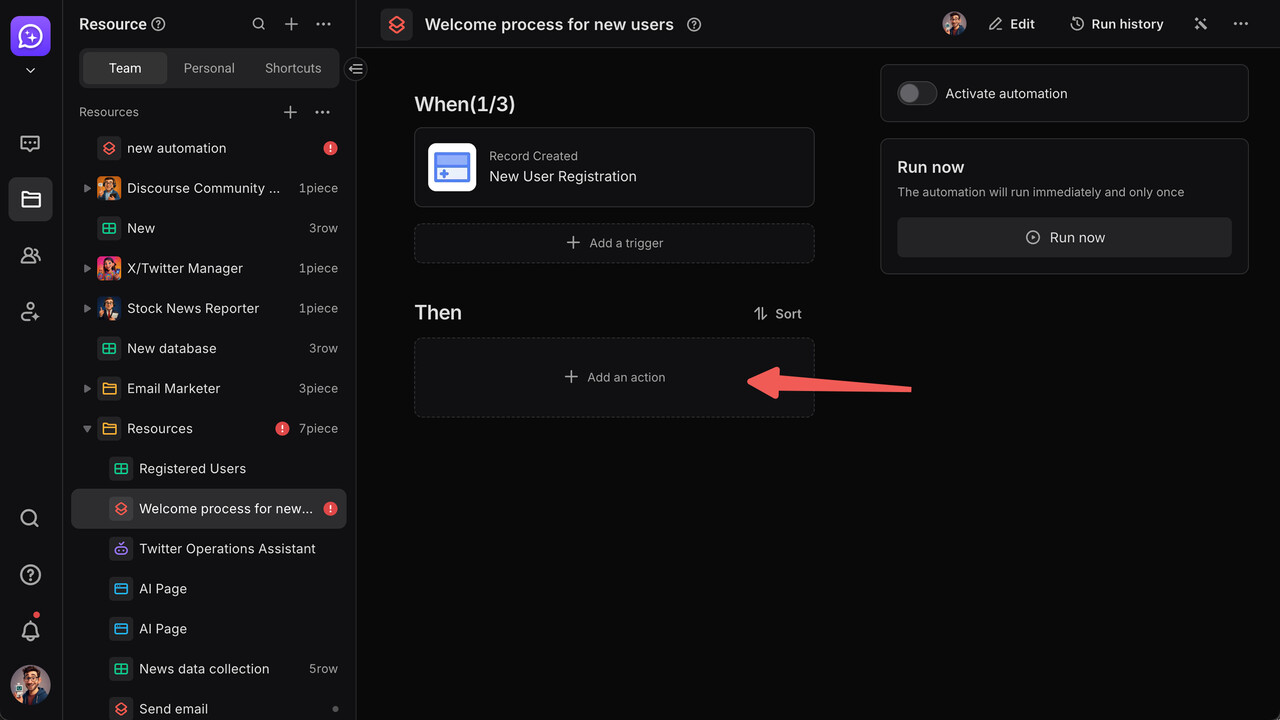Screen dimensions: 1280x720
Task: Open the Run history
Action: 1116,24
